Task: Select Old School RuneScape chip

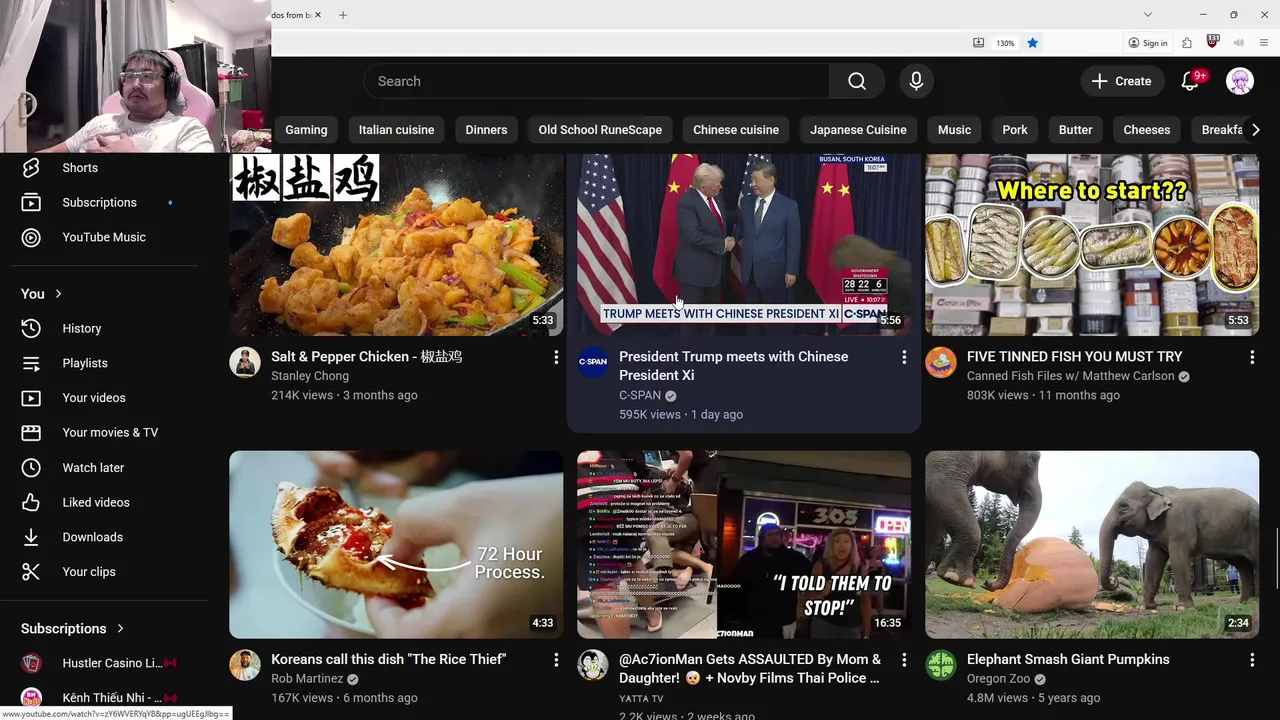Action: [x=600, y=130]
